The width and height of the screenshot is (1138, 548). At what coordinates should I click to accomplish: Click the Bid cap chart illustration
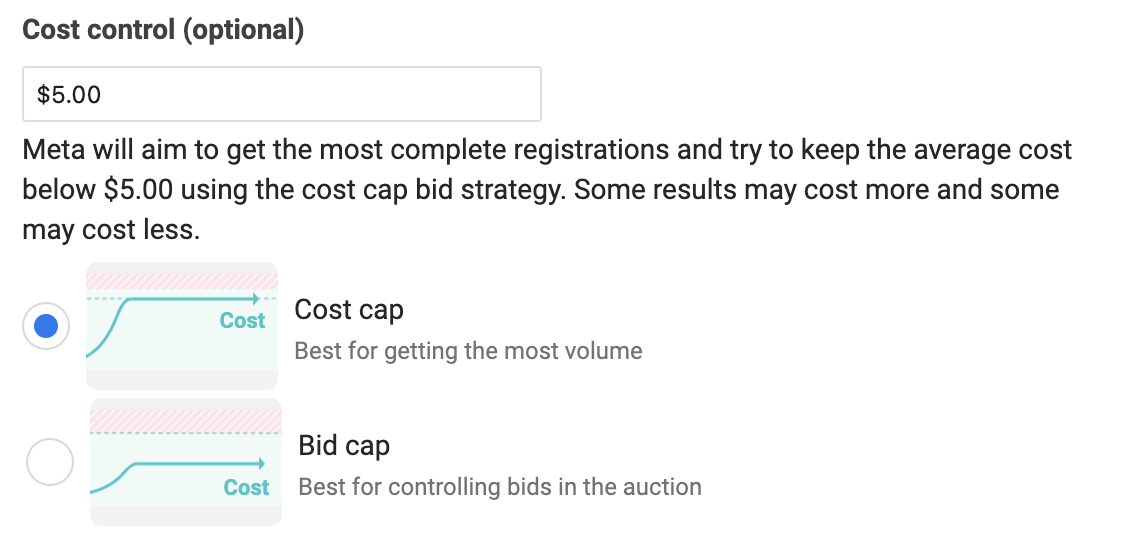click(x=186, y=462)
